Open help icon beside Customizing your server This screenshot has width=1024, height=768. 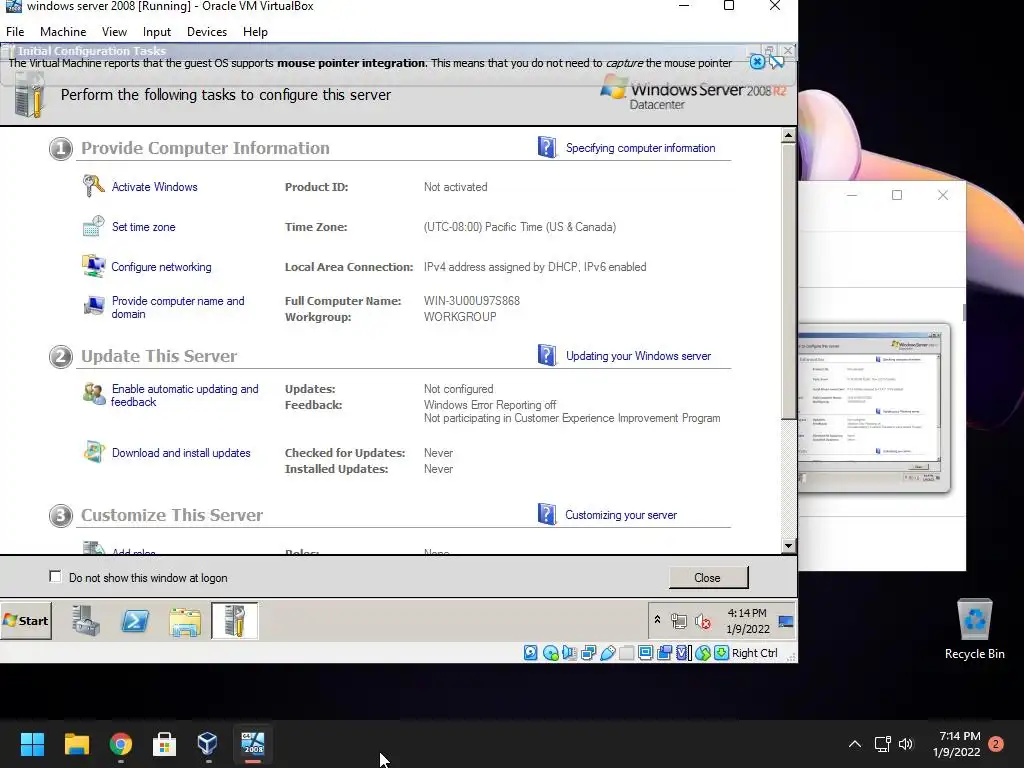(x=547, y=514)
